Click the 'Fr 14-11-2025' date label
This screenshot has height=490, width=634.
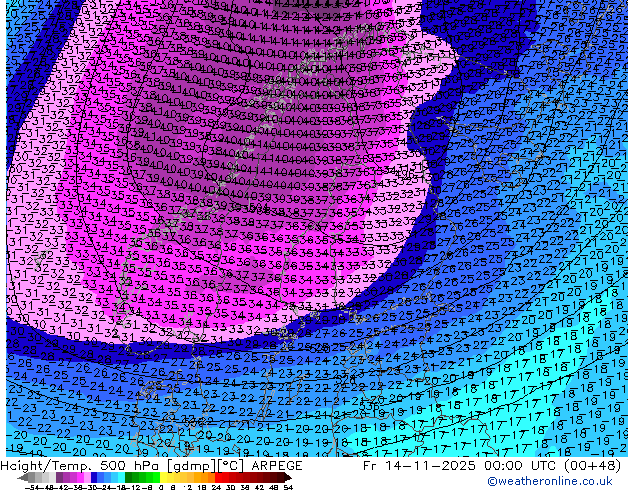[419, 466]
